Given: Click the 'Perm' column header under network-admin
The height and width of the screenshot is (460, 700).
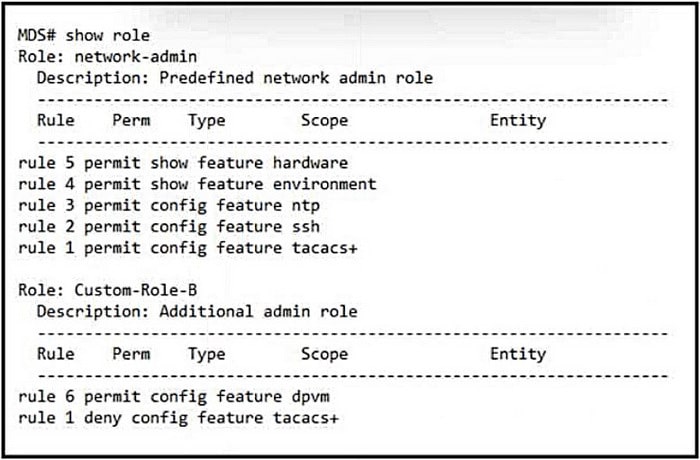Looking at the screenshot, I should tap(131, 120).
